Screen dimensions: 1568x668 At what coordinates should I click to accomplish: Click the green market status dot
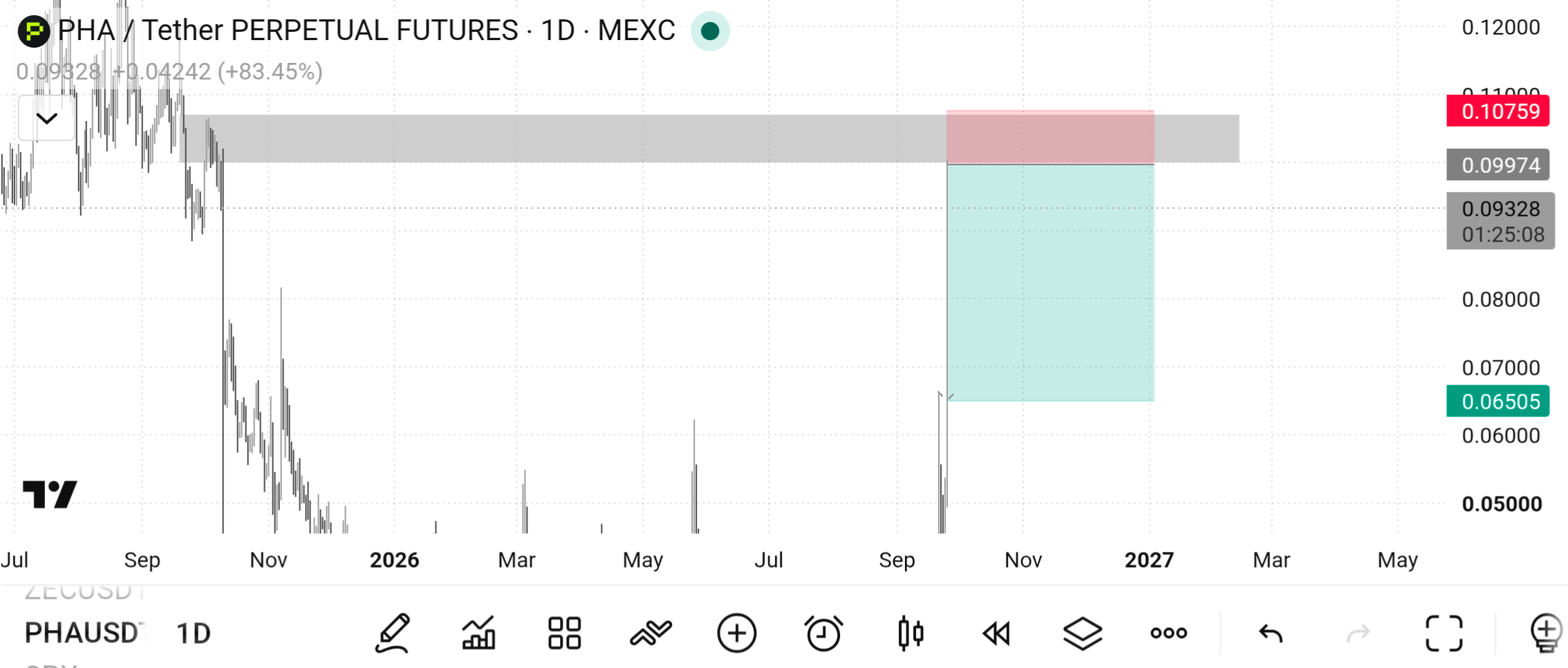point(710,31)
